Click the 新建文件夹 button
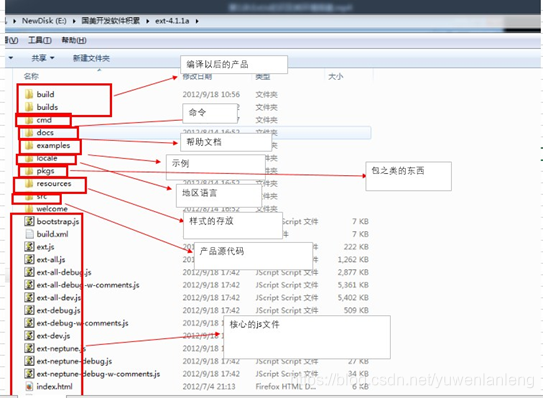Image resolution: width=543 pixels, height=398 pixels. [x=91, y=58]
